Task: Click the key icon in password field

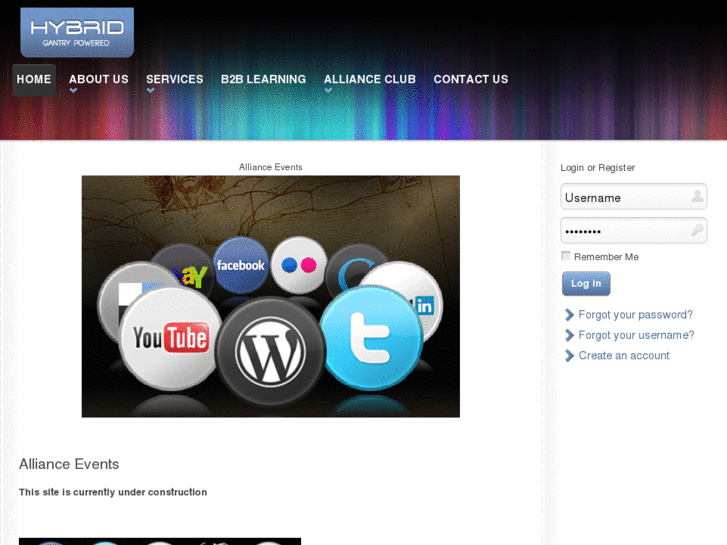Action: pyautogui.click(x=697, y=230)
